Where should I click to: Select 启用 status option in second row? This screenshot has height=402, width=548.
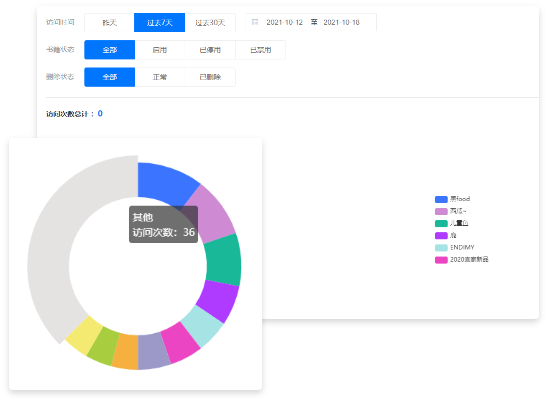160,50
